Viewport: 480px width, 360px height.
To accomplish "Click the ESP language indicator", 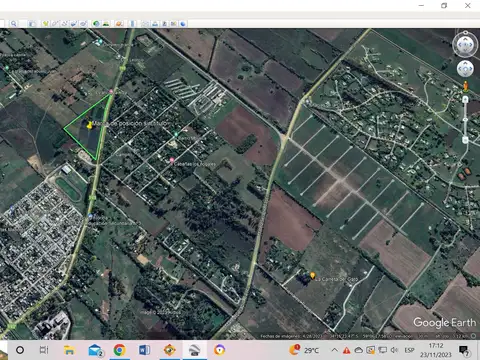I will [x=409, y=350].
